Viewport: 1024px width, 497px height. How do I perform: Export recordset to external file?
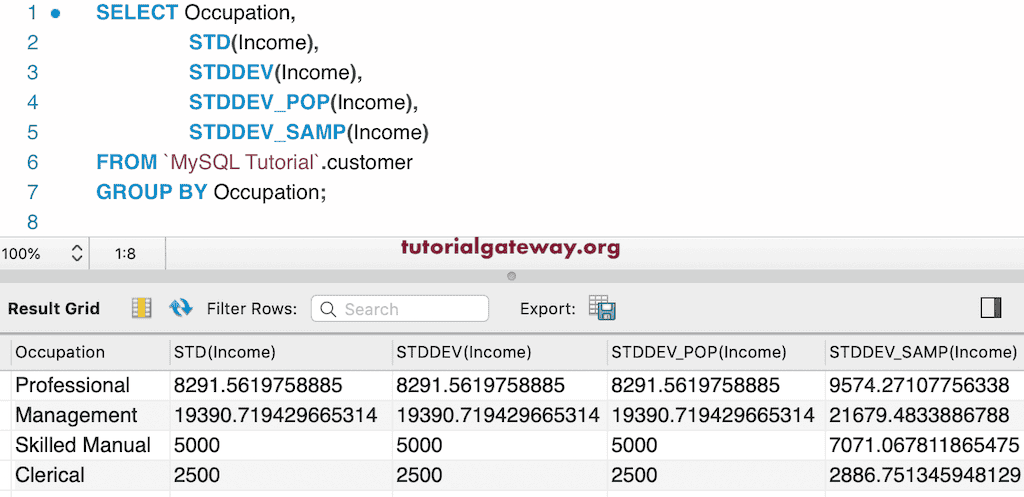(601, 308)
